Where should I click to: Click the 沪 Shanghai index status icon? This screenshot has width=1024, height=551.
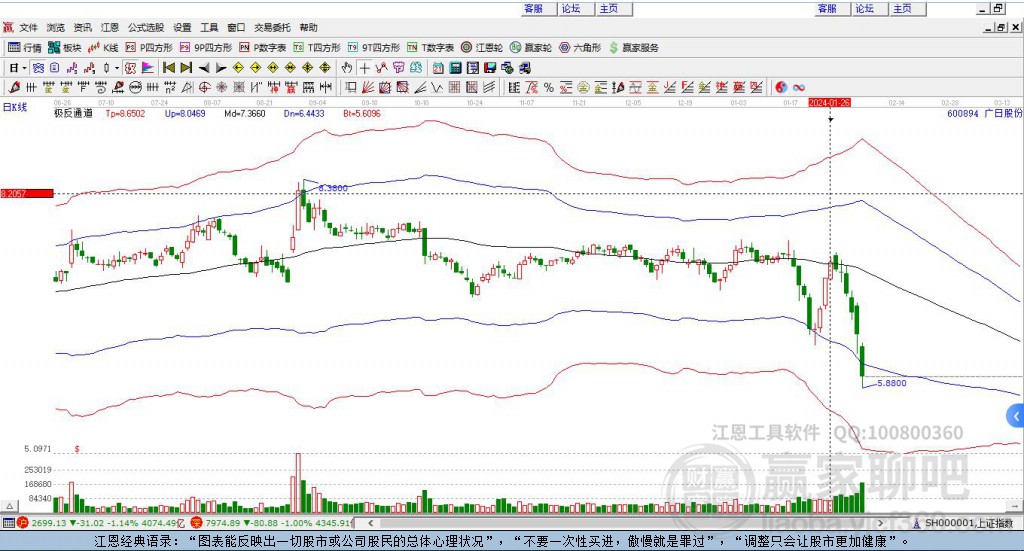click(23, 523)
